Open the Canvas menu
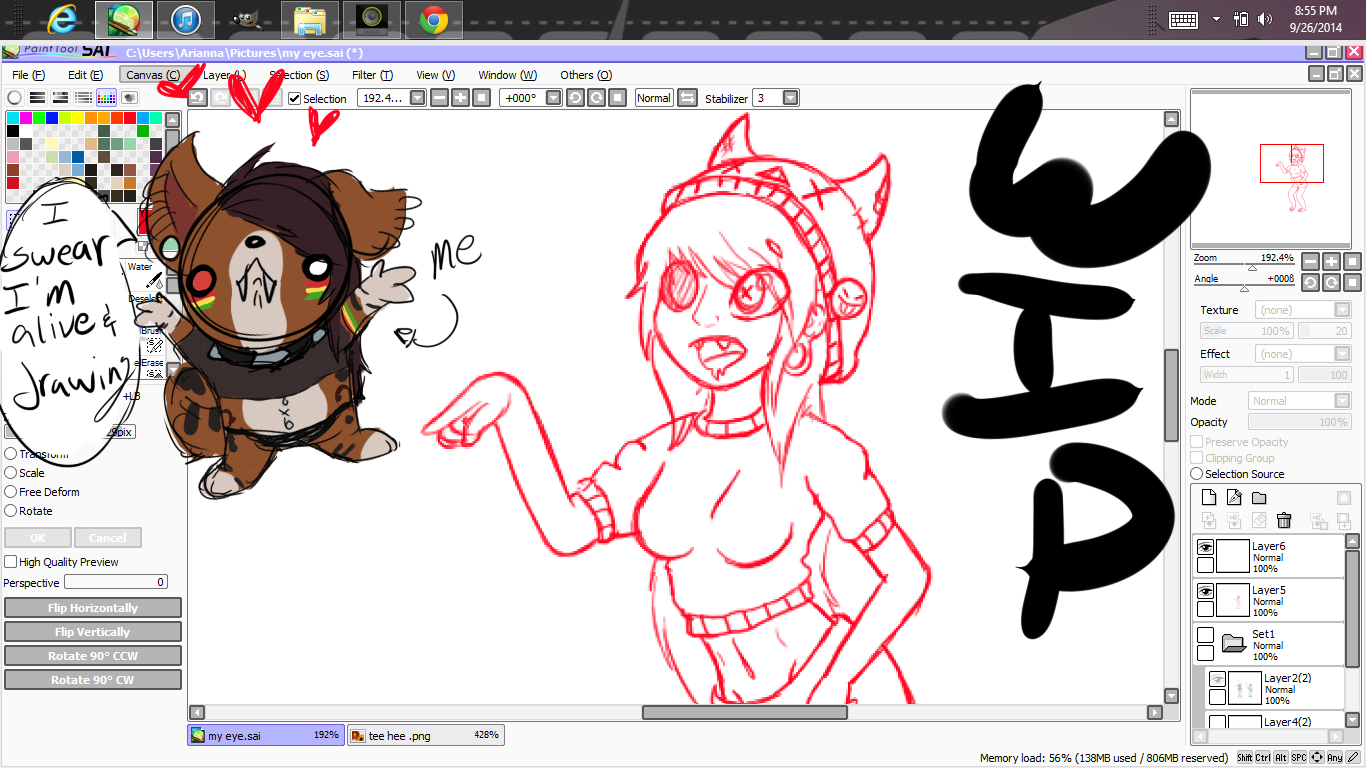Image resolution: width=1366 pixels, height=768 pixels. (153, 75)
